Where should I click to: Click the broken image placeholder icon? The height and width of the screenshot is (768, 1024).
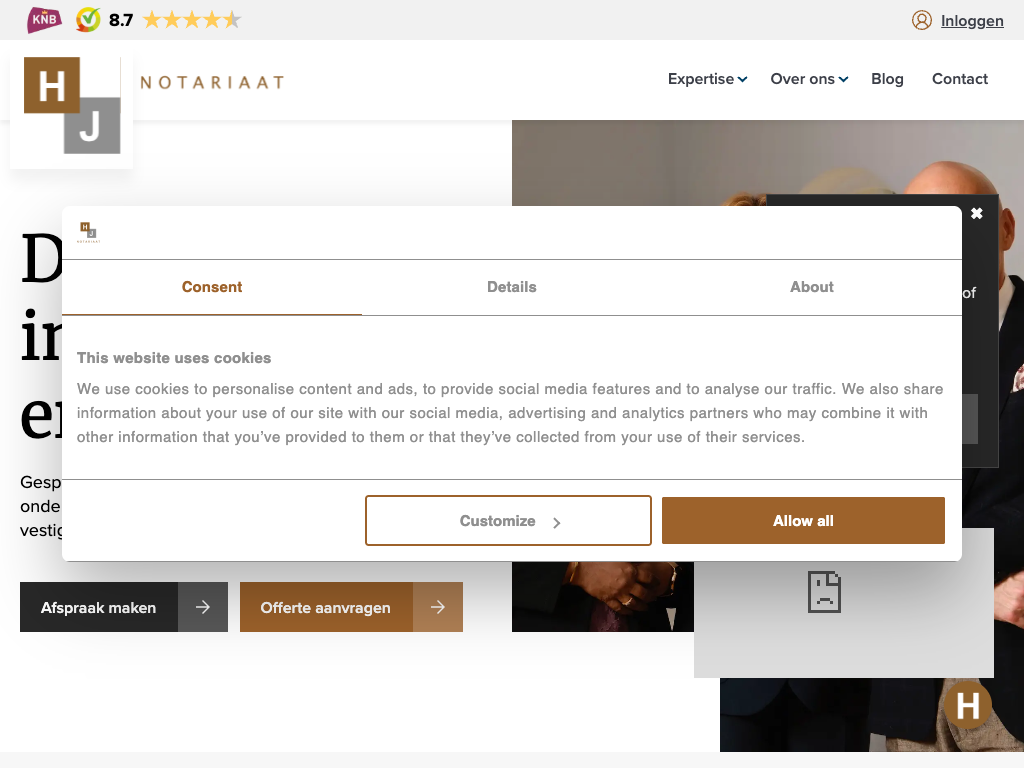[x=824, y=592]
